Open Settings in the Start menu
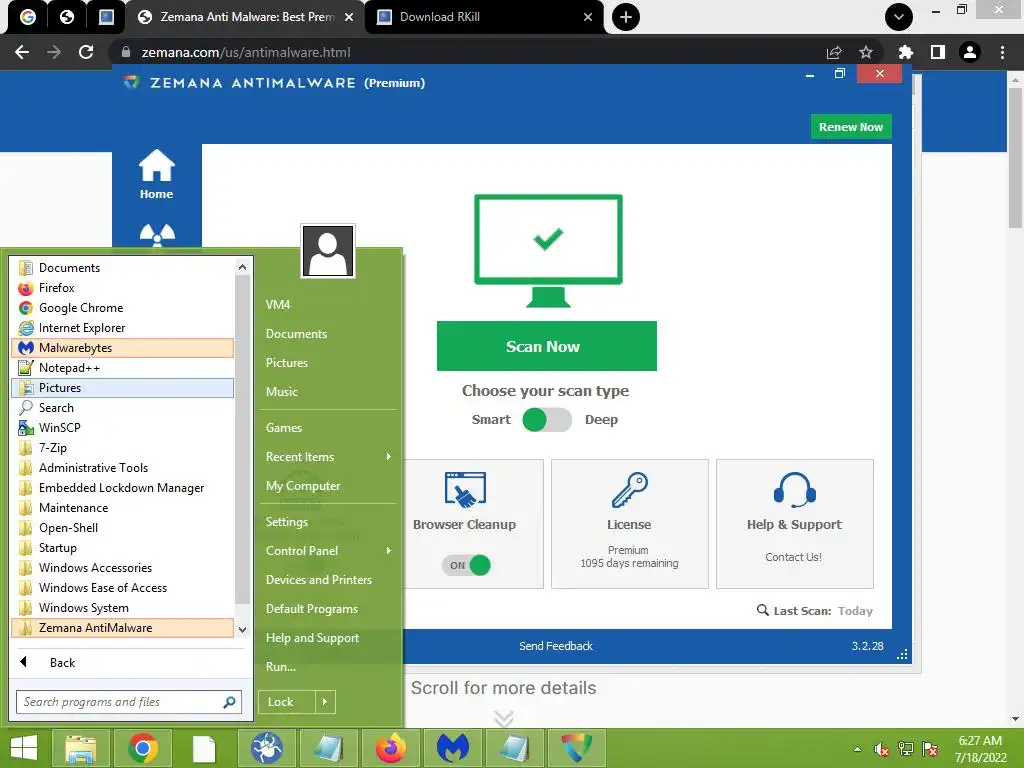The image size is (1024, 768). click(x=287, y=522)
